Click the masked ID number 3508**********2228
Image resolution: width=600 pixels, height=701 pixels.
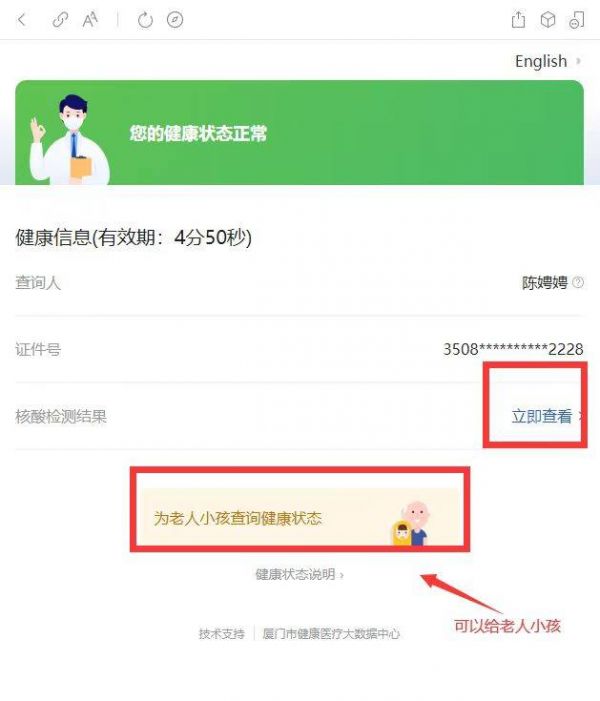tap(513, 349)
